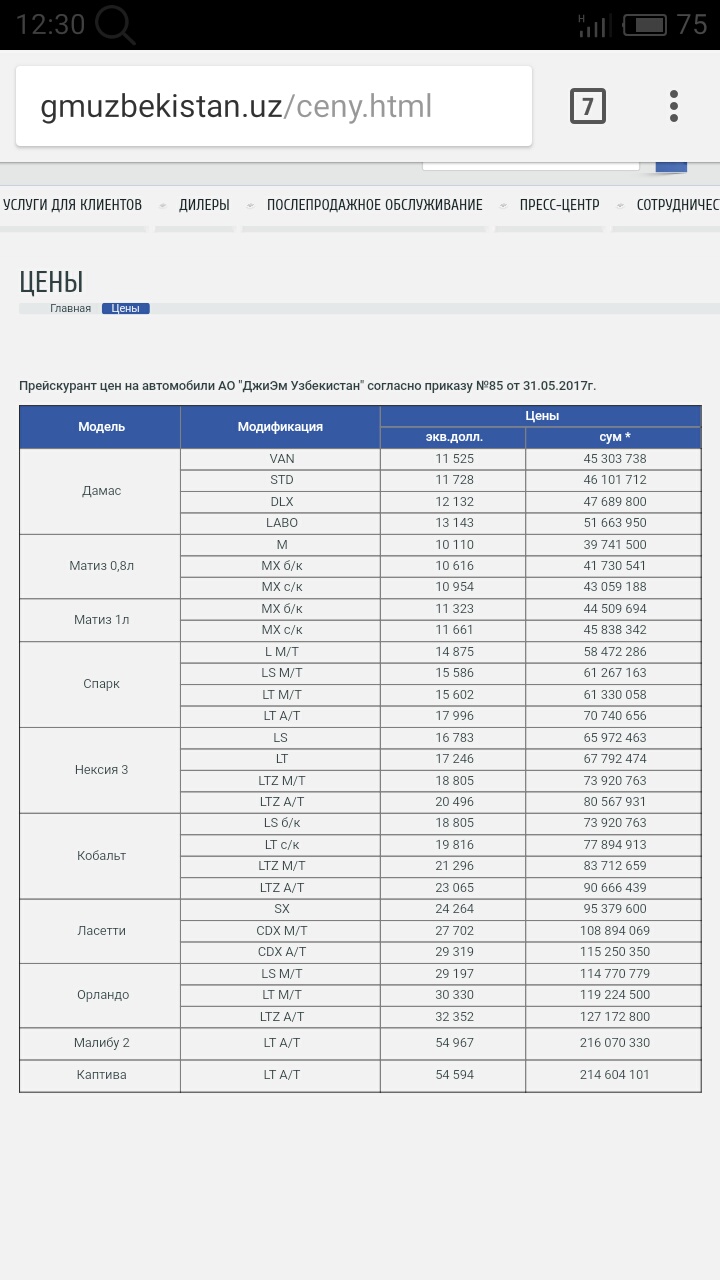Screen dimensions: 720x1280
Task: Tap the search magnifier icon in status bar
Action: (115, 24)
